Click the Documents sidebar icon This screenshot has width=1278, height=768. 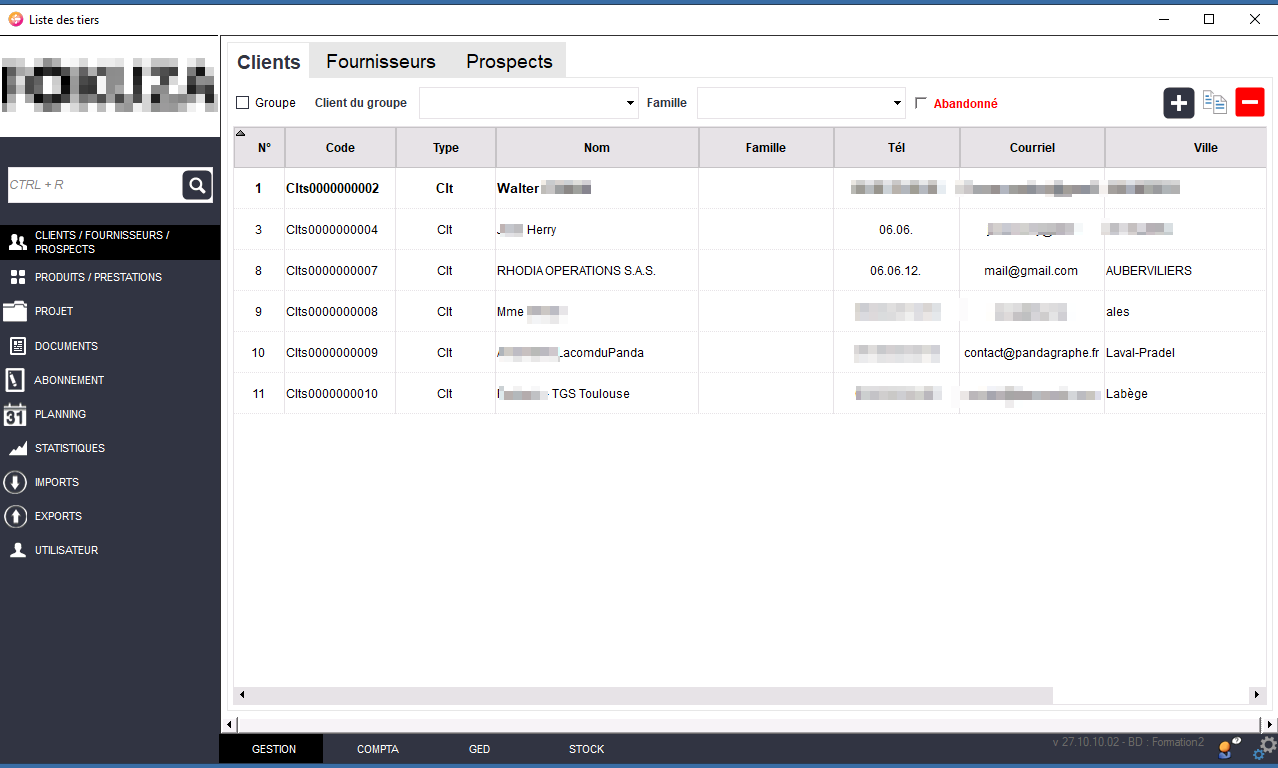tap(17, 346)
